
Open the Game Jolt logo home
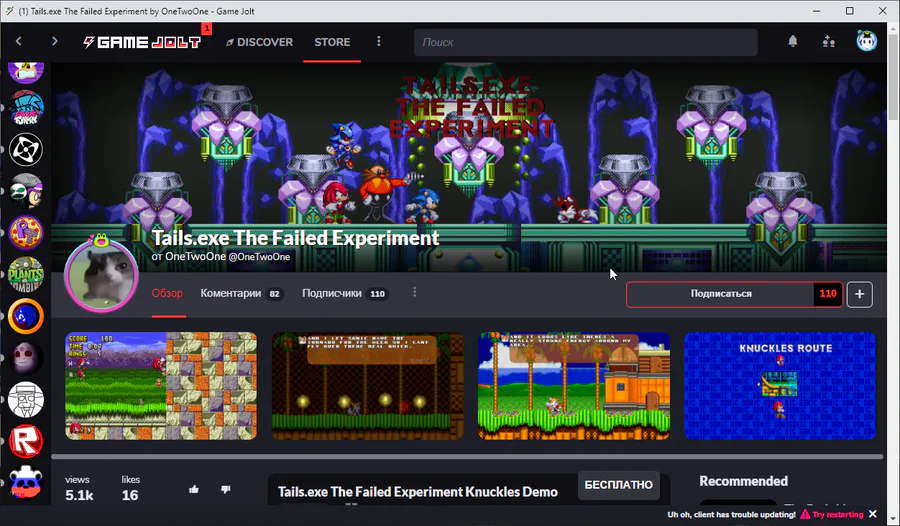click(x=142, y=42)
